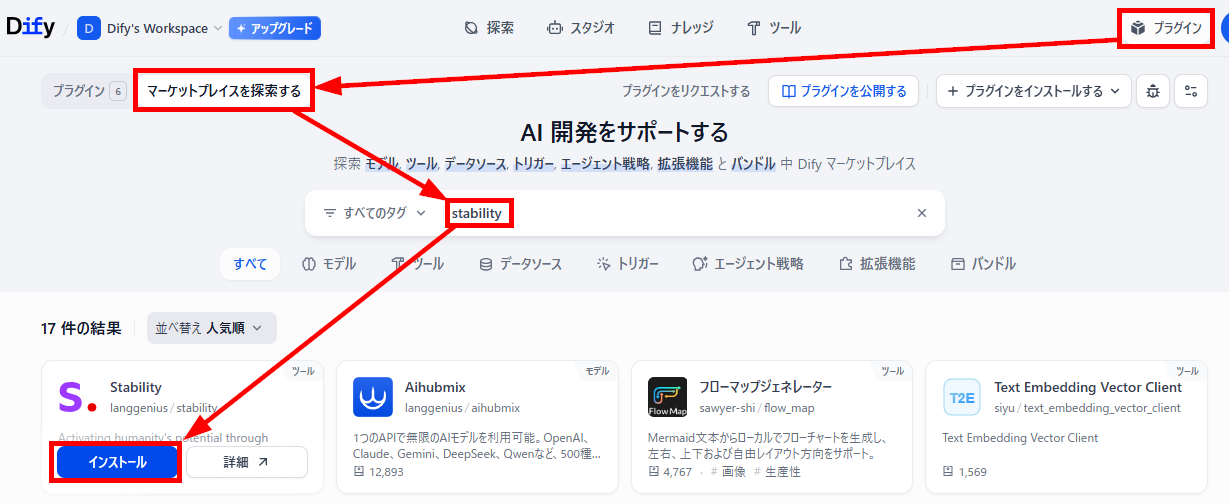Screen dimensions: 1229x504
Task: Click the 17 件の結果 count text
Action: 81,328
